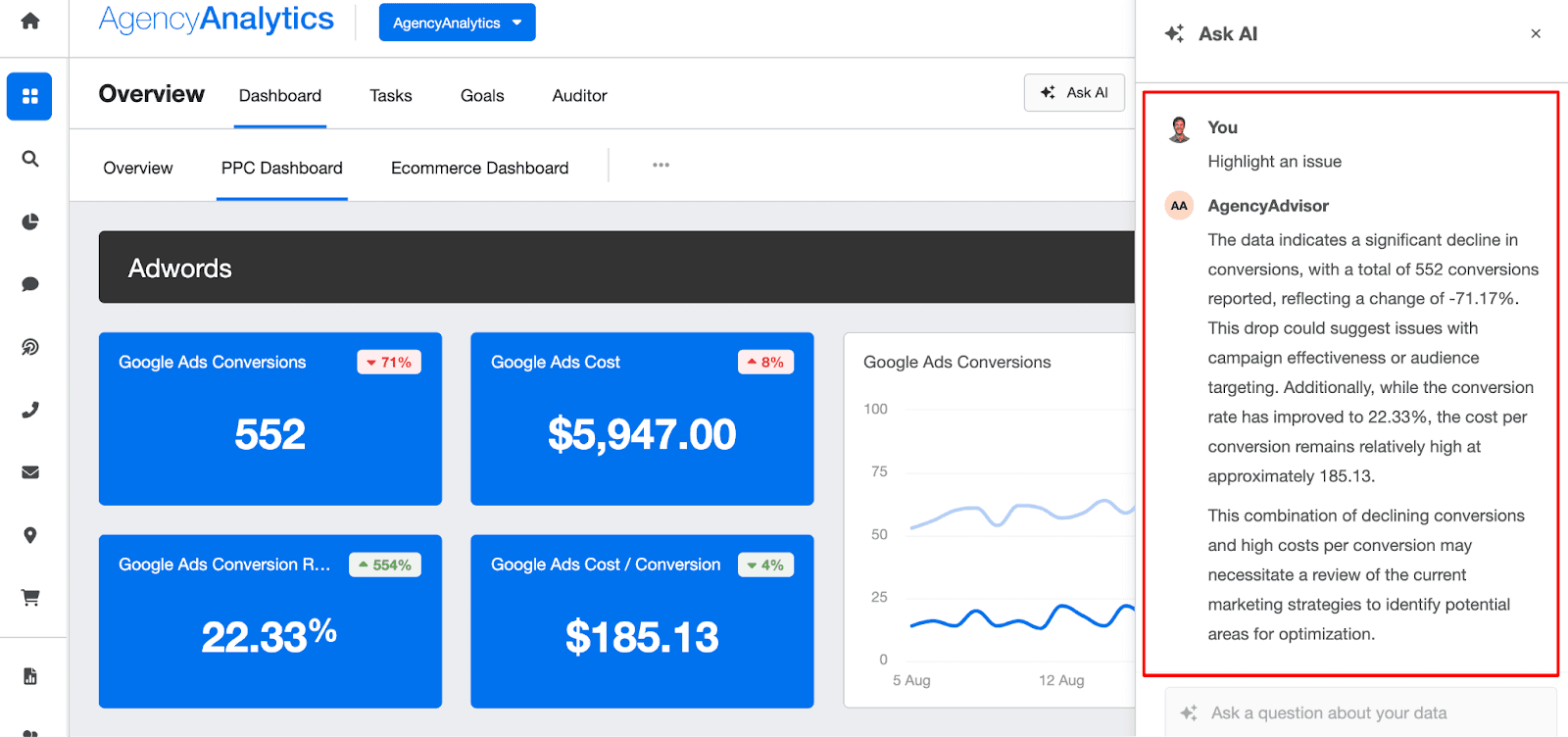This screenshot has height=737, width=1568.
Task: Select the search magnifier sidebar icon
Action: point(30,159)
